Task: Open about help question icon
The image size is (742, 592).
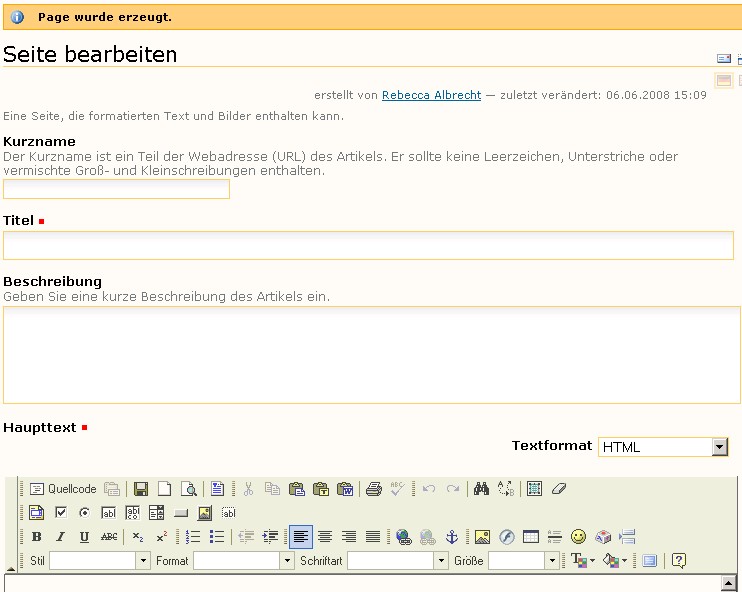Action: [679, 561]
